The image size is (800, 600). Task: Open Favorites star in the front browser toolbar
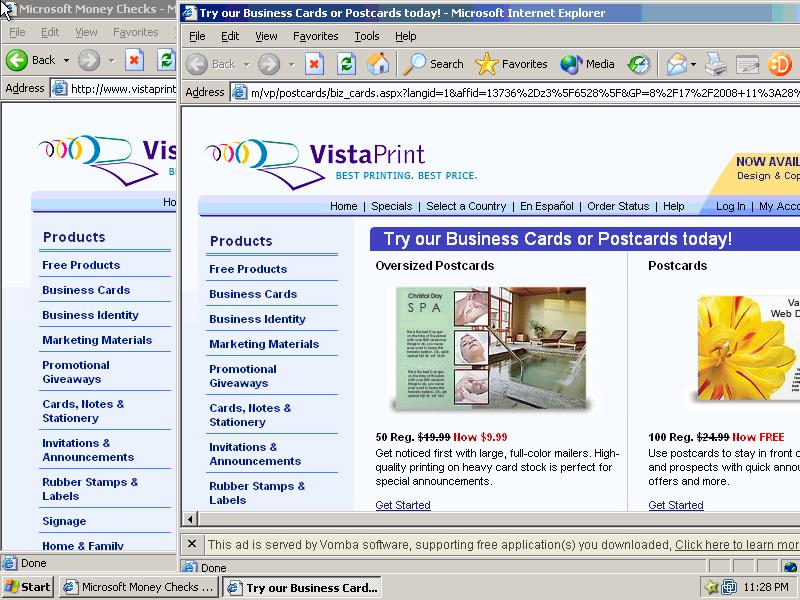click(x=511, y=64)
